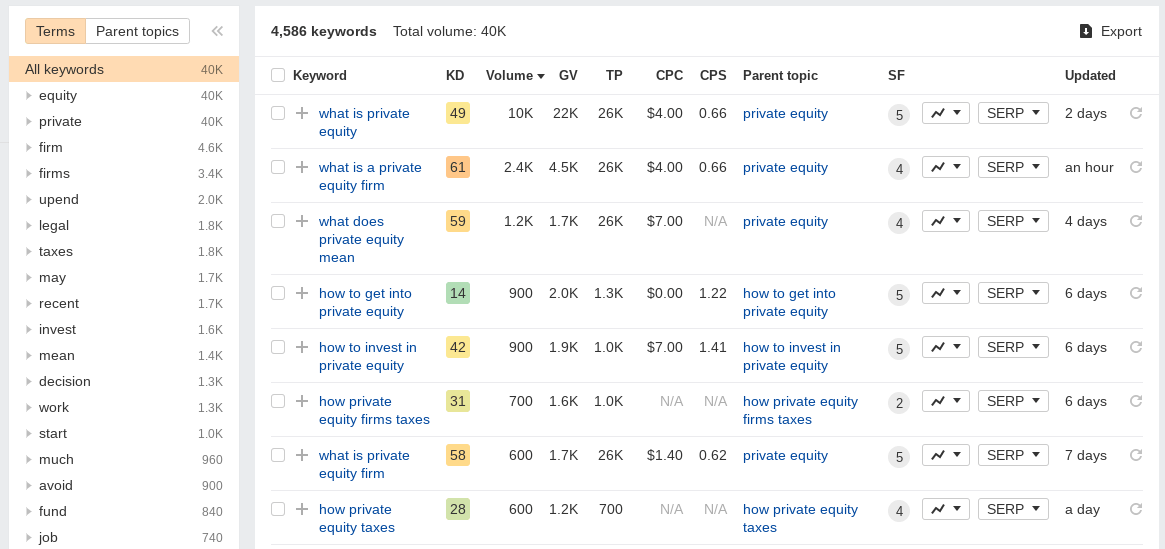Check the select-all Keyword header checkbox
The height and width of the screenshot is (549, 1165).
tap(278, 75)
